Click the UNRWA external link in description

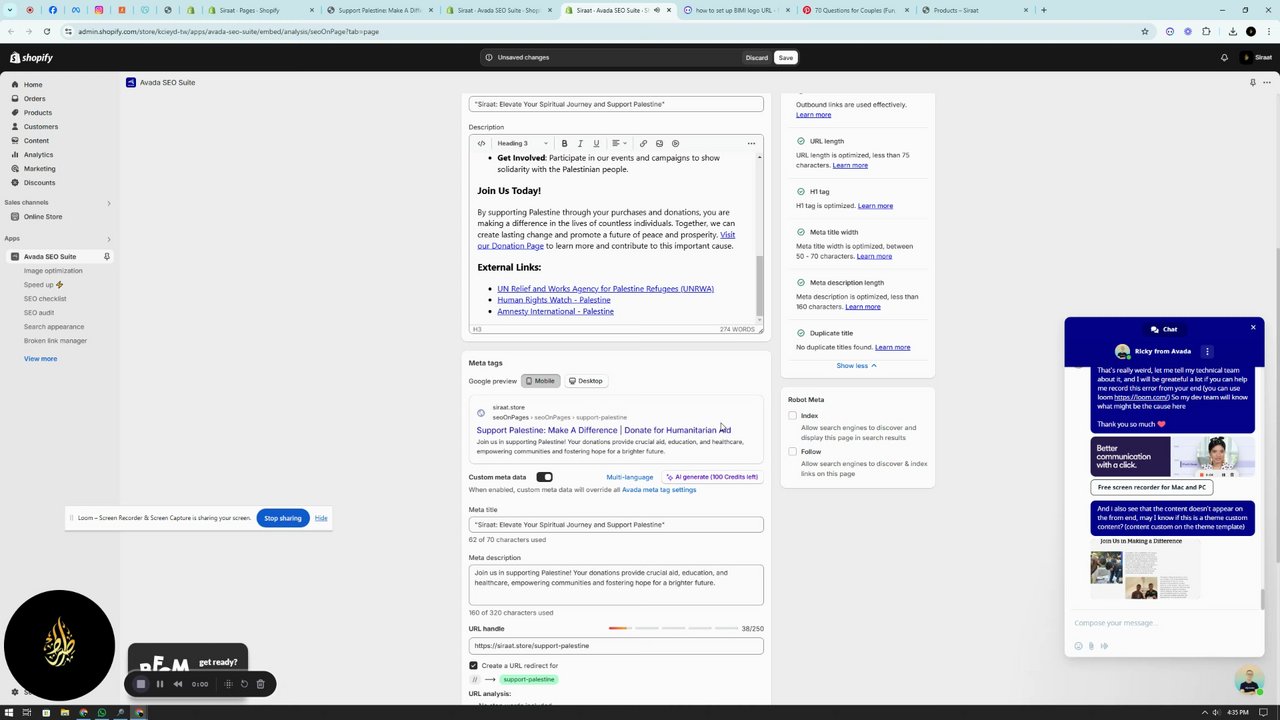(605, 289)
